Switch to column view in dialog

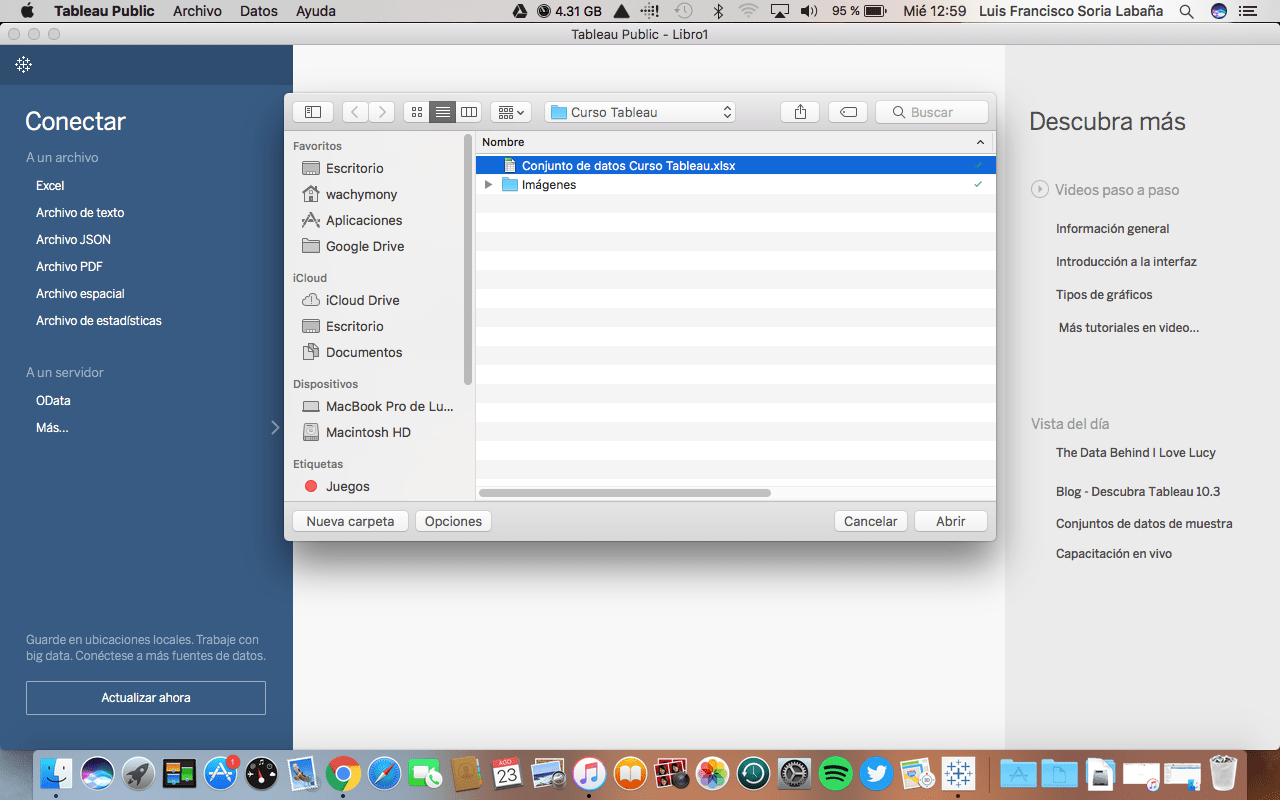[x=469, y=112]
